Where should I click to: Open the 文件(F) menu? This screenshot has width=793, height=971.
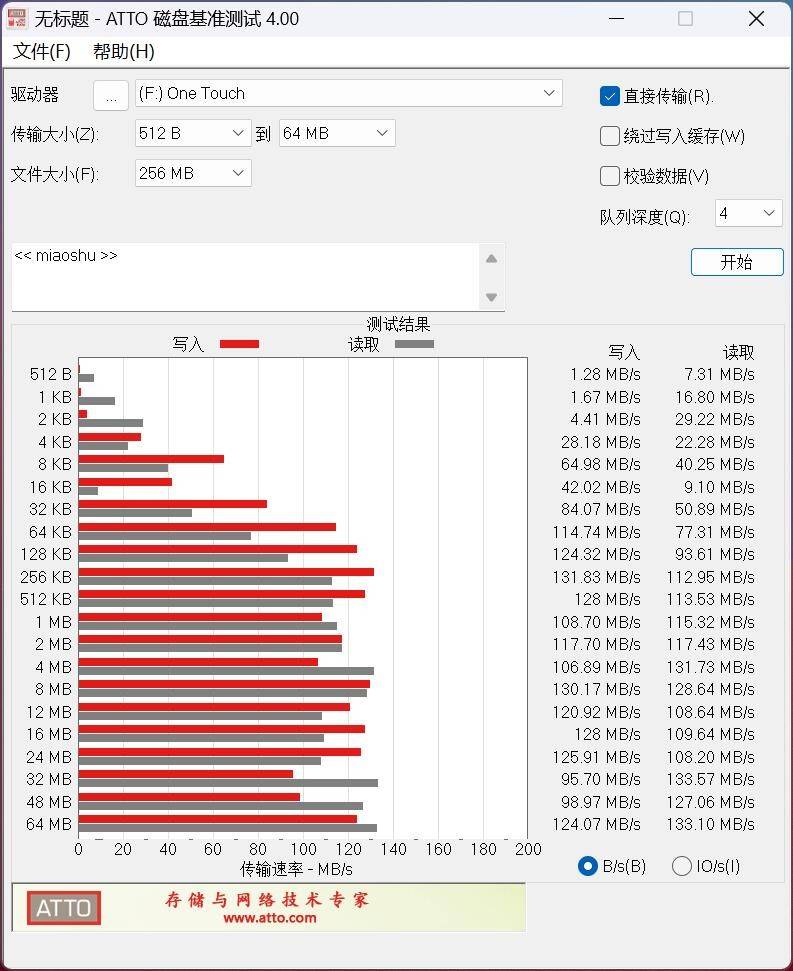tap(41, 51)
